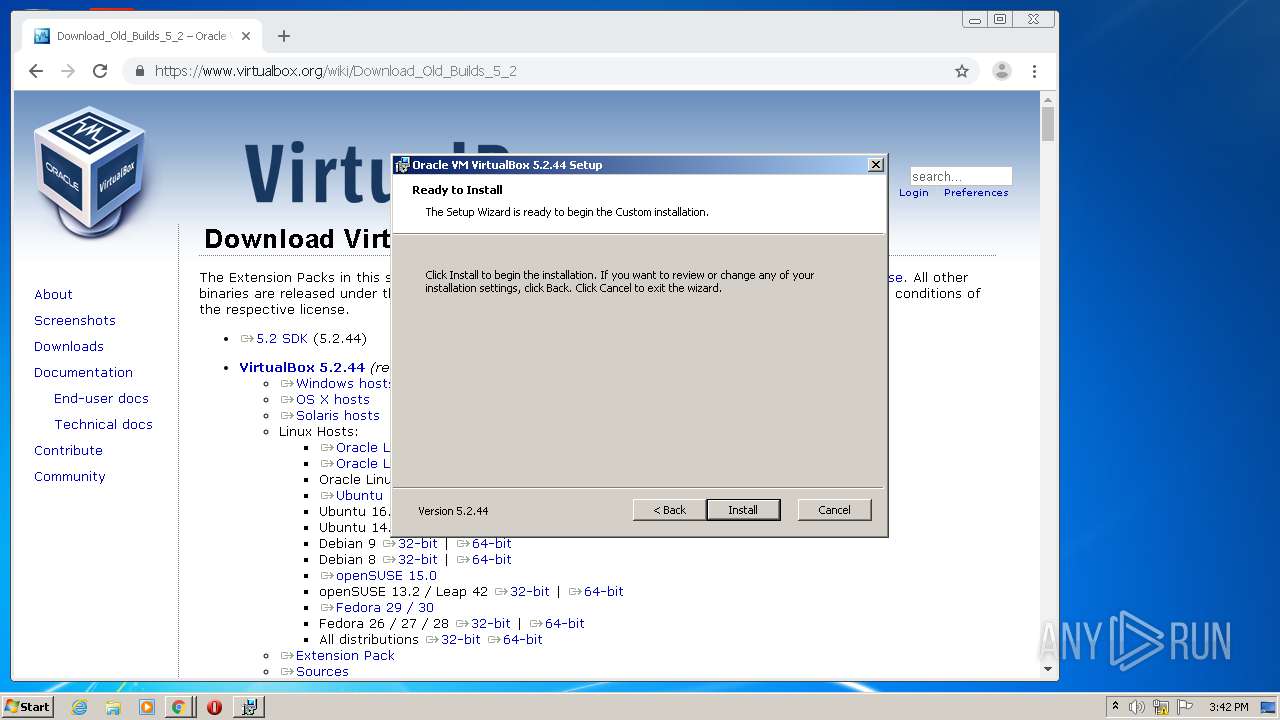The height and width of the screenshot is (720, 1280).
Task: Open Community sidebar link
Action: coord(69,477)
